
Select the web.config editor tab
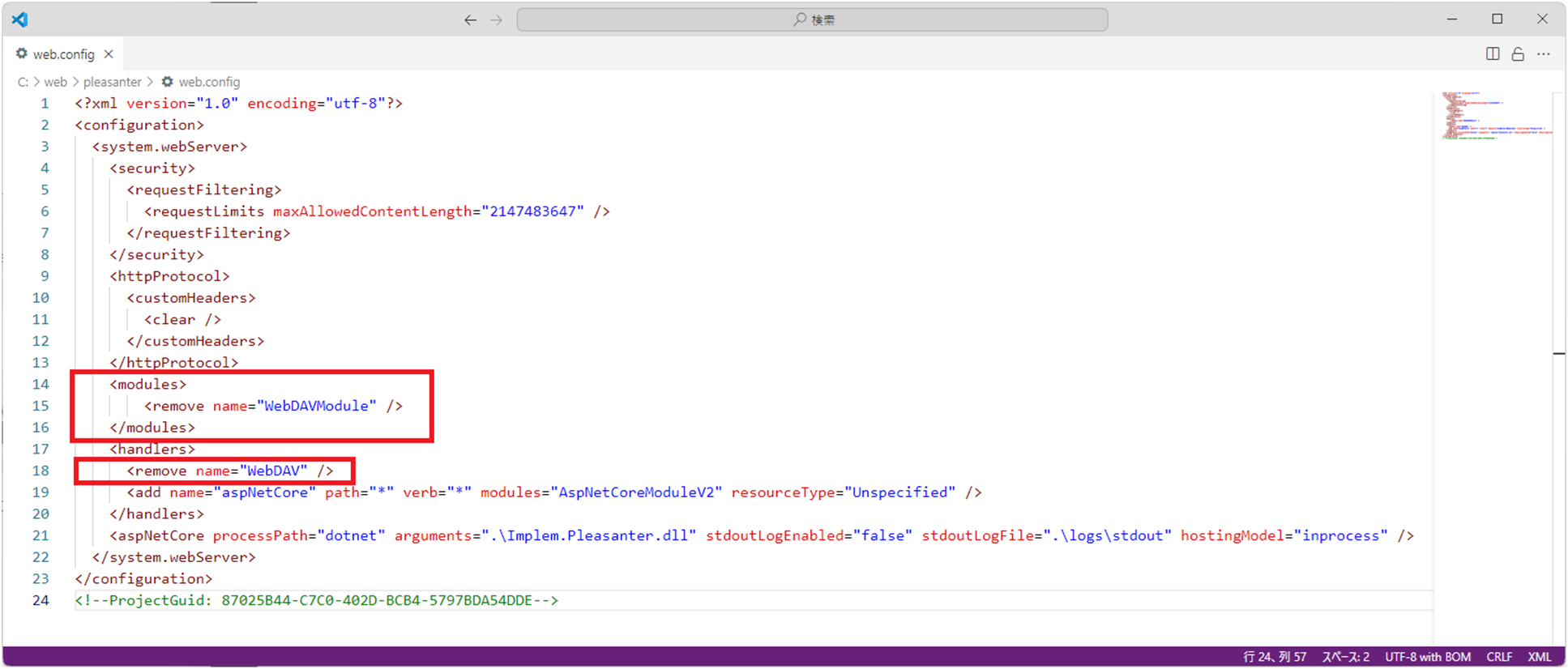63,54
